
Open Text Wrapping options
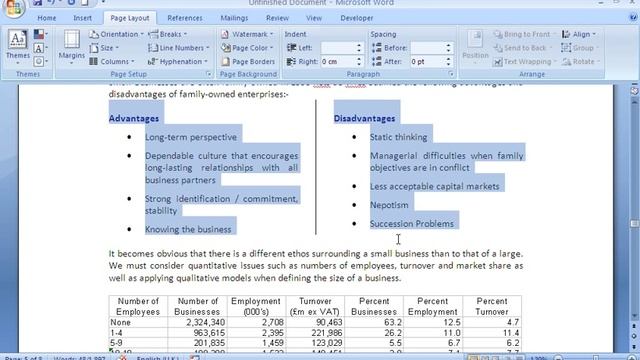point(524,62)
